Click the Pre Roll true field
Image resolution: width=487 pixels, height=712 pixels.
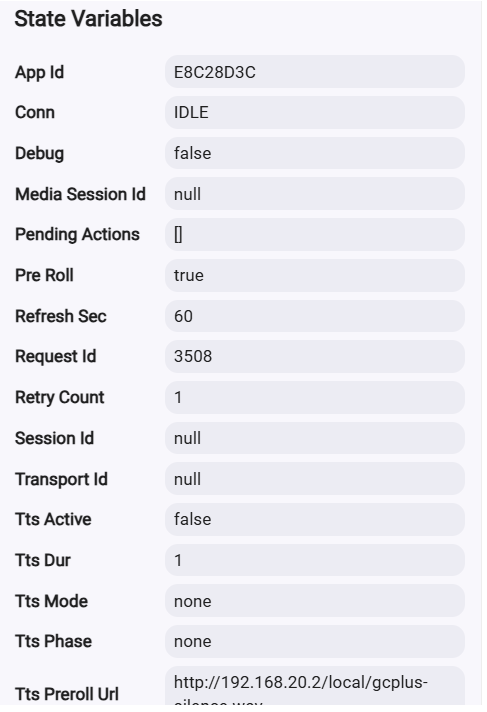click(314, 275)
